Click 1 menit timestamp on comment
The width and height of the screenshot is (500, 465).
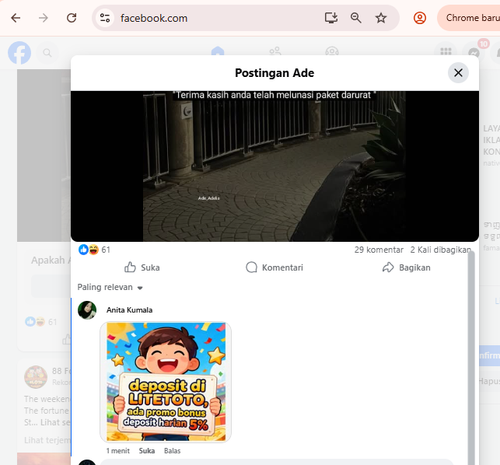point(118,451)
